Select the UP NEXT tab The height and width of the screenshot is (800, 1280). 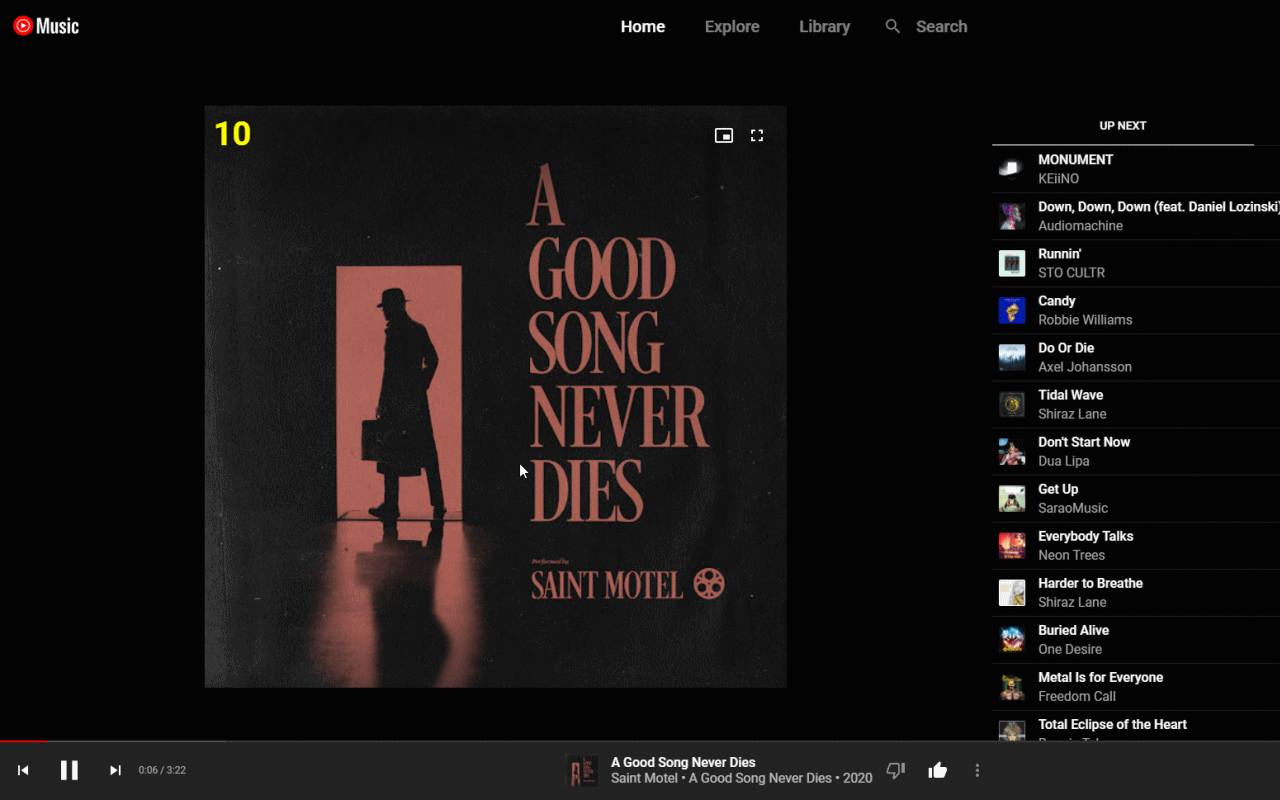(1123, 126)
